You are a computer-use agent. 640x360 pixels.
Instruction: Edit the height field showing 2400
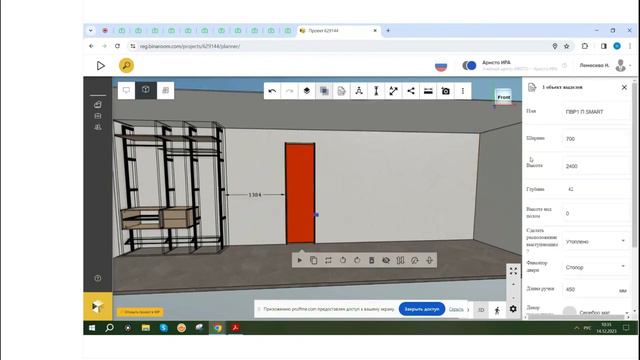point(596,167)
